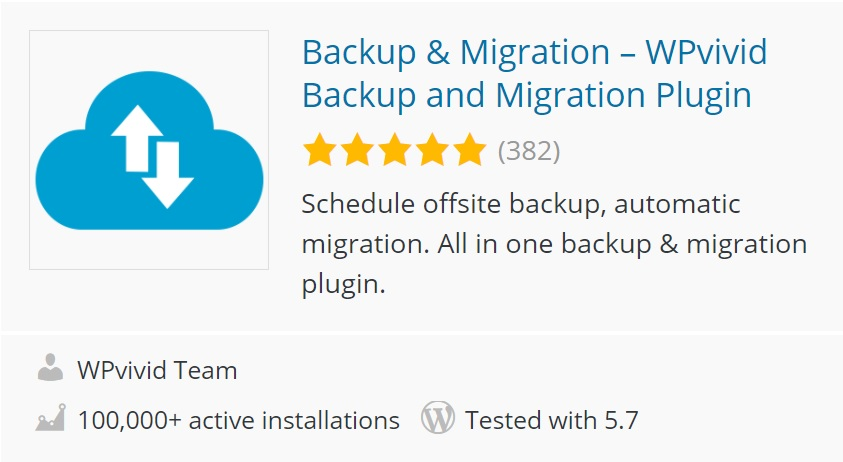Screen dimensions: 843x462
Task: Click the final word 'plugin.' in description
Action: [343, 284]
